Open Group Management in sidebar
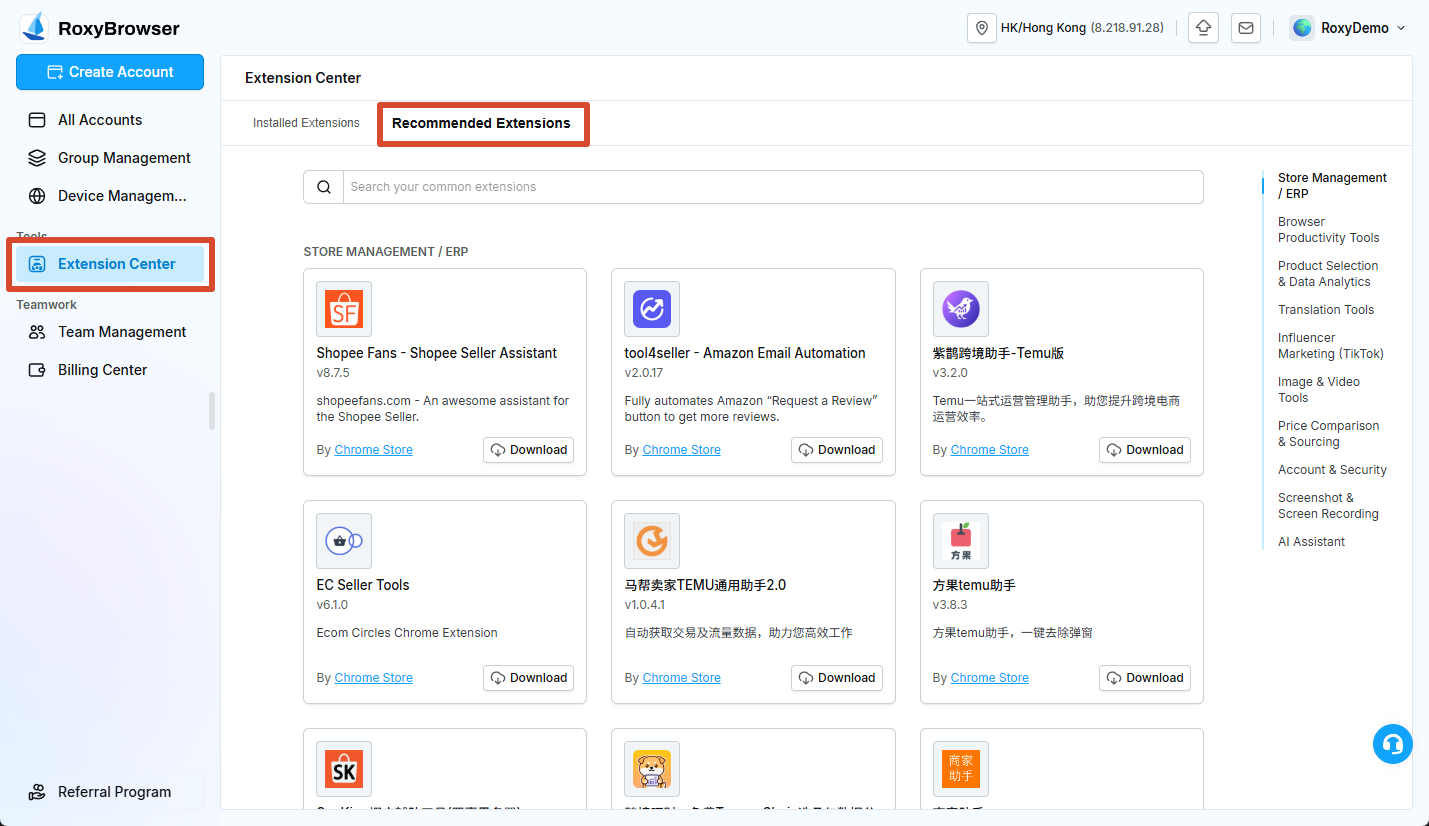Viewport: 1429px width, 826px height. click(x=110, y=158)
